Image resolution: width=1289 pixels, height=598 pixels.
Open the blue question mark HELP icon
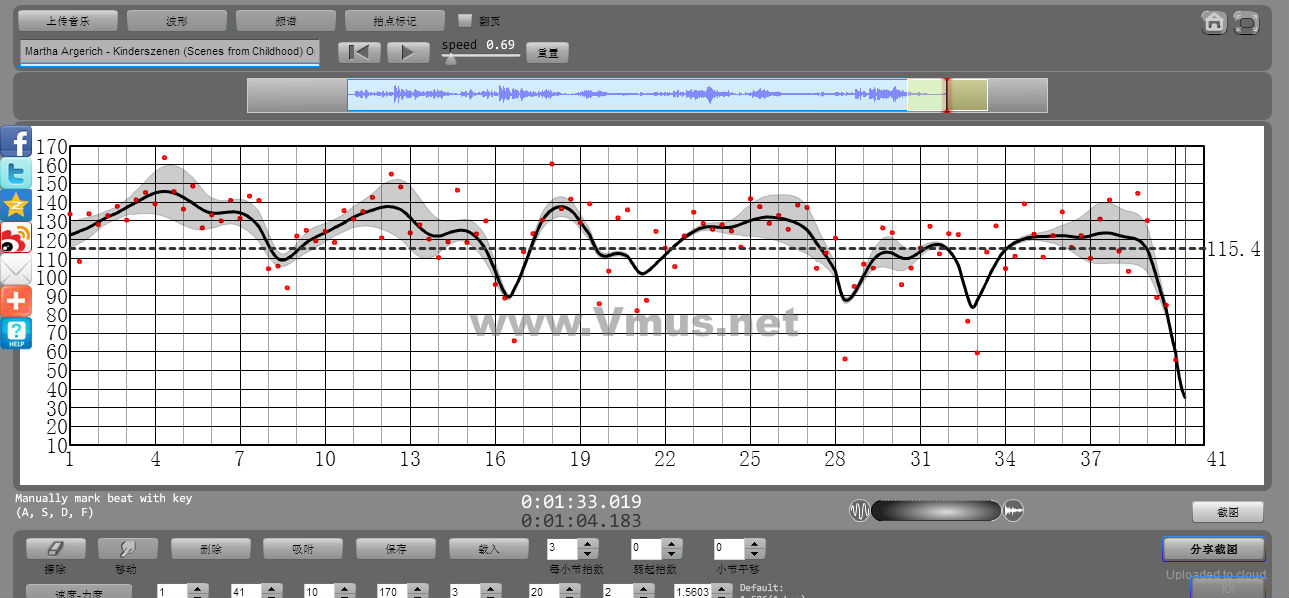[x=16, y=333]
